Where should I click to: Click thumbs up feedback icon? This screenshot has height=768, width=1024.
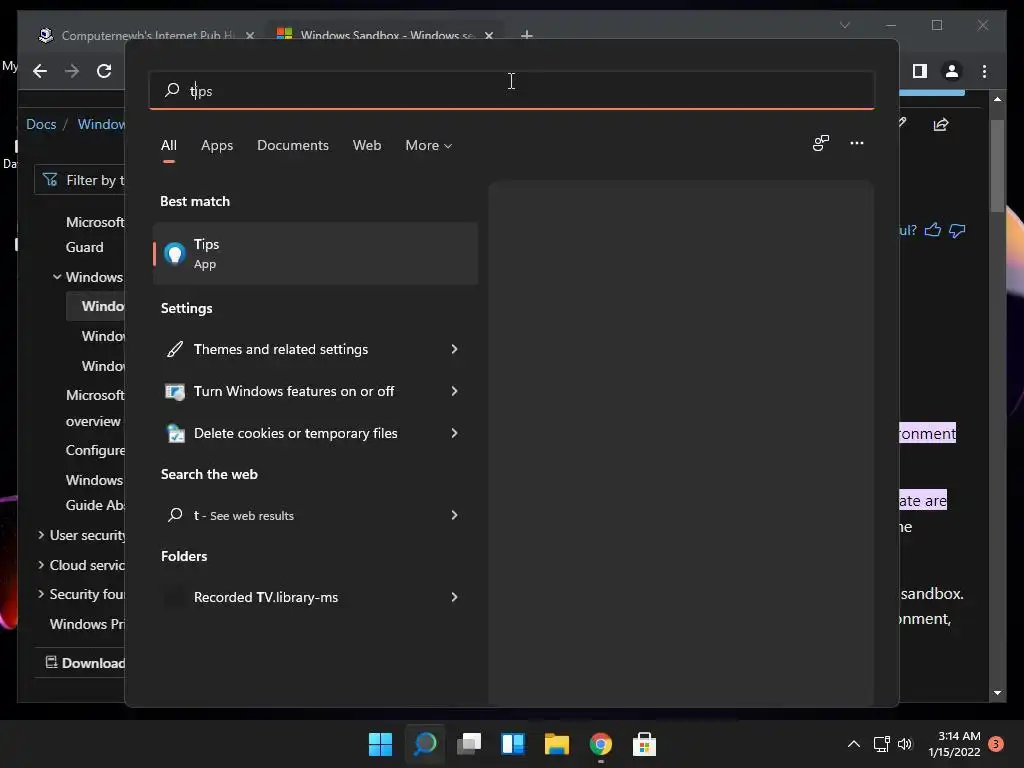click(x=933, y=230)
